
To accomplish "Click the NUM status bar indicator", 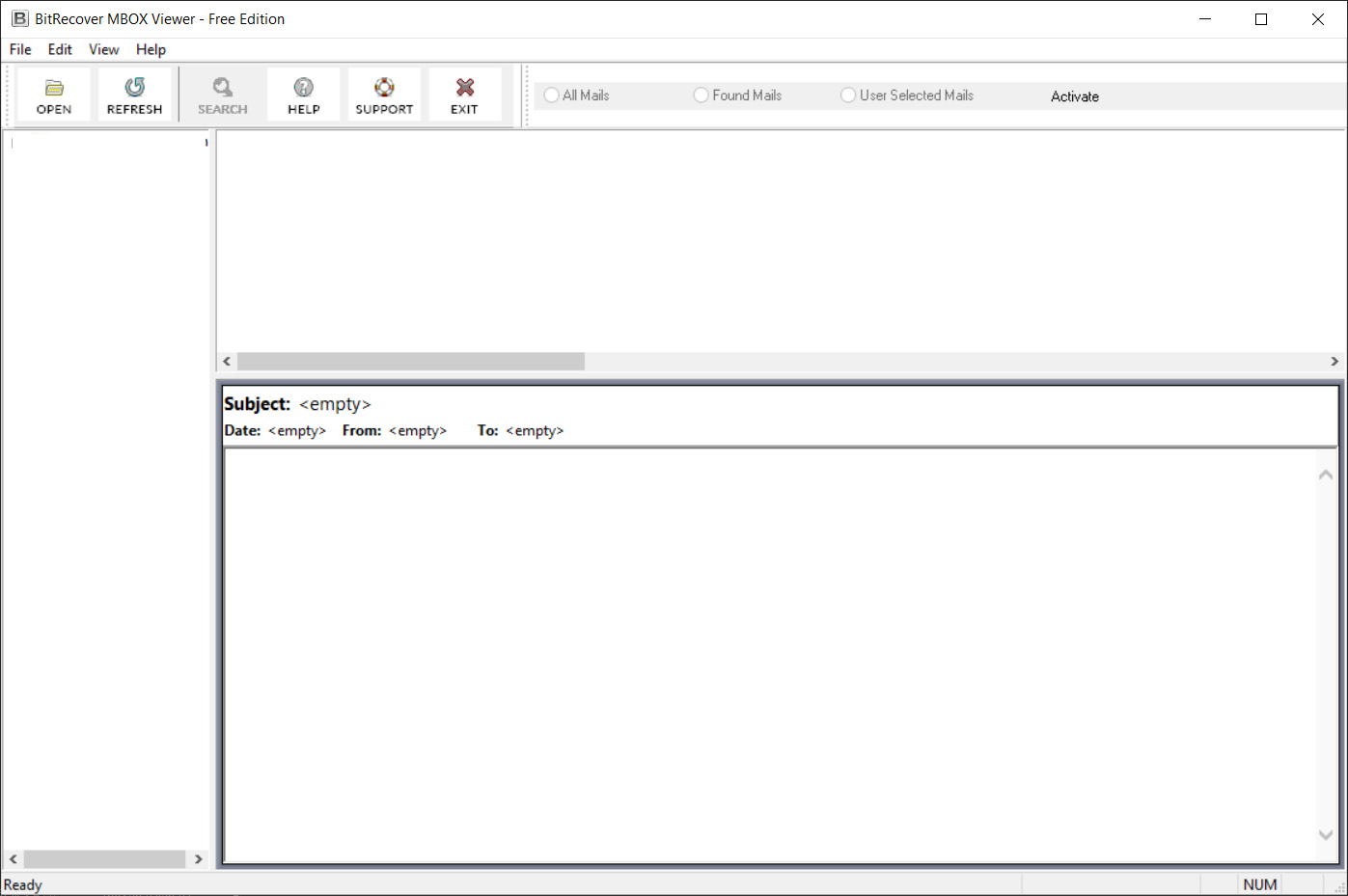I will [x=1260, y=885].
